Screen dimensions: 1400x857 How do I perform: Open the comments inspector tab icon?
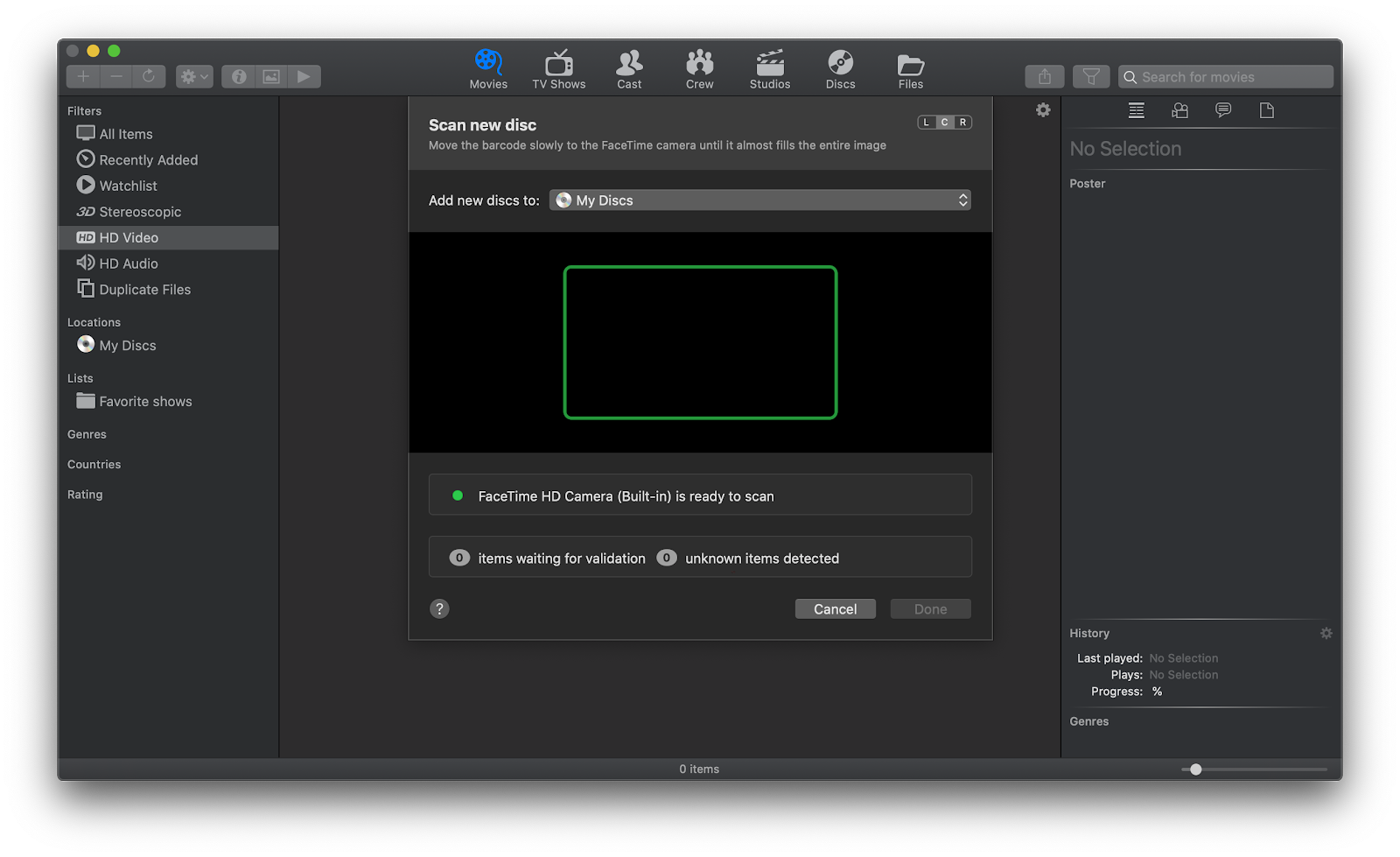click(x=1223, y=110)
